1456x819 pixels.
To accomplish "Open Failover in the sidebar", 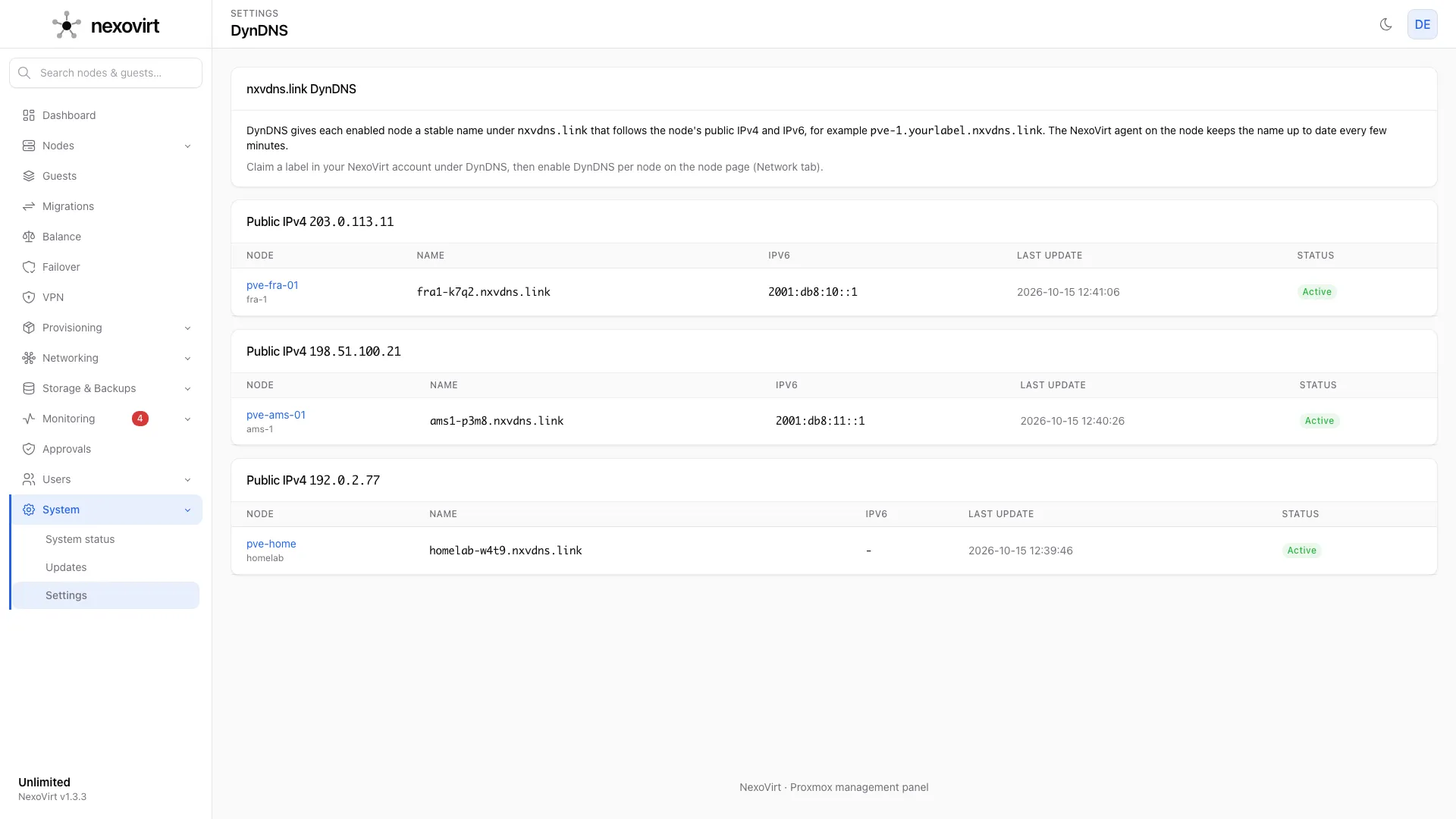I will point(105,267).
